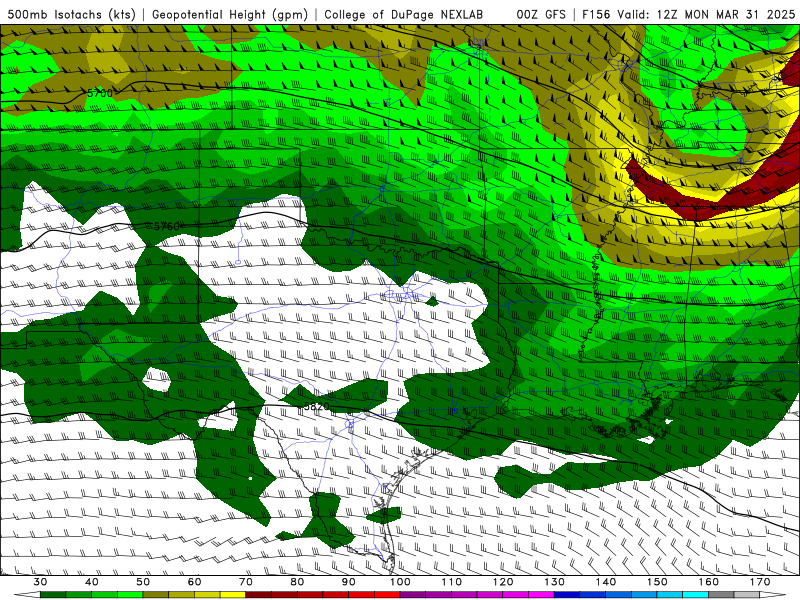
Task: Click the dark blue 130-135 kt color swatch
Action: [x=567, y=595]
